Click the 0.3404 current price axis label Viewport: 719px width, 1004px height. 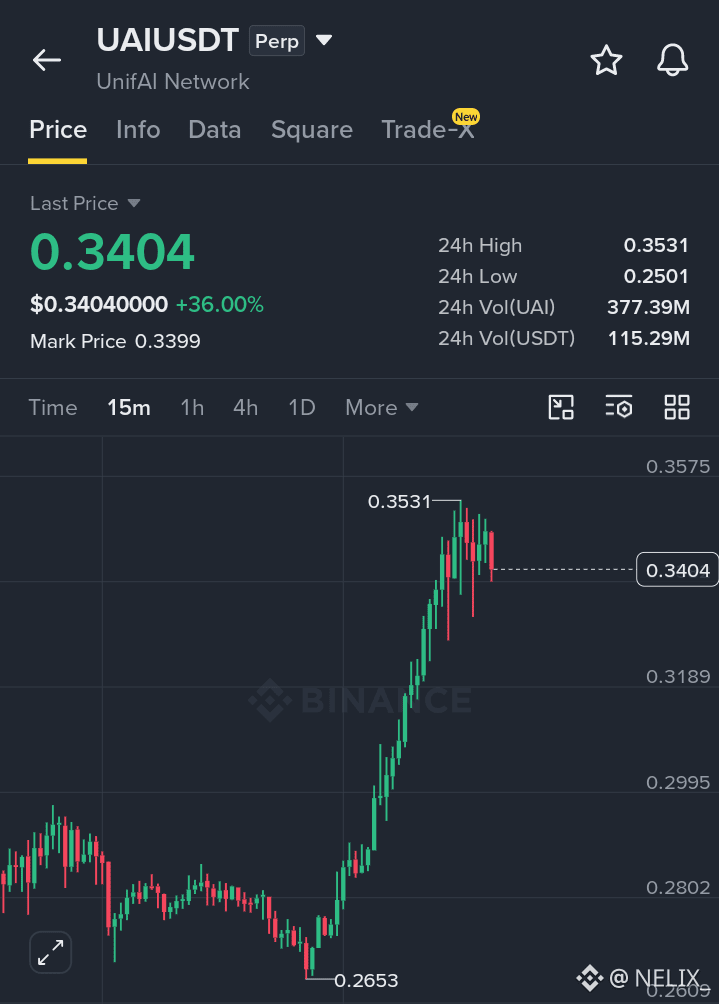point(677,569)
